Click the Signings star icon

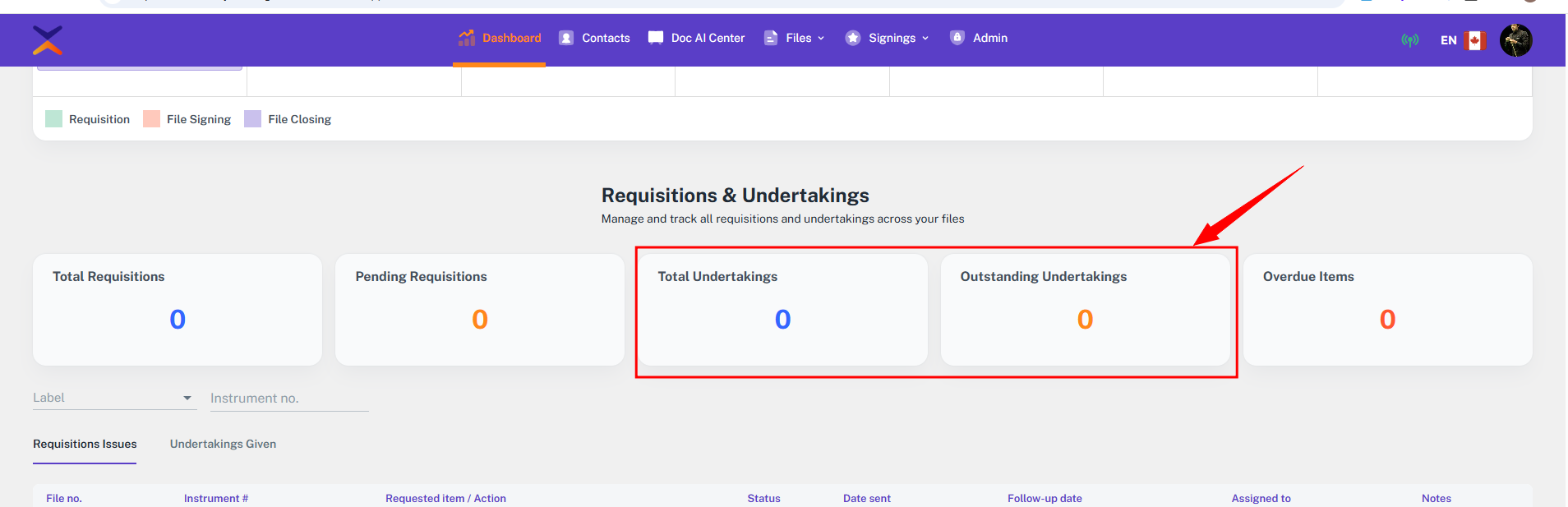pos(853,38)
